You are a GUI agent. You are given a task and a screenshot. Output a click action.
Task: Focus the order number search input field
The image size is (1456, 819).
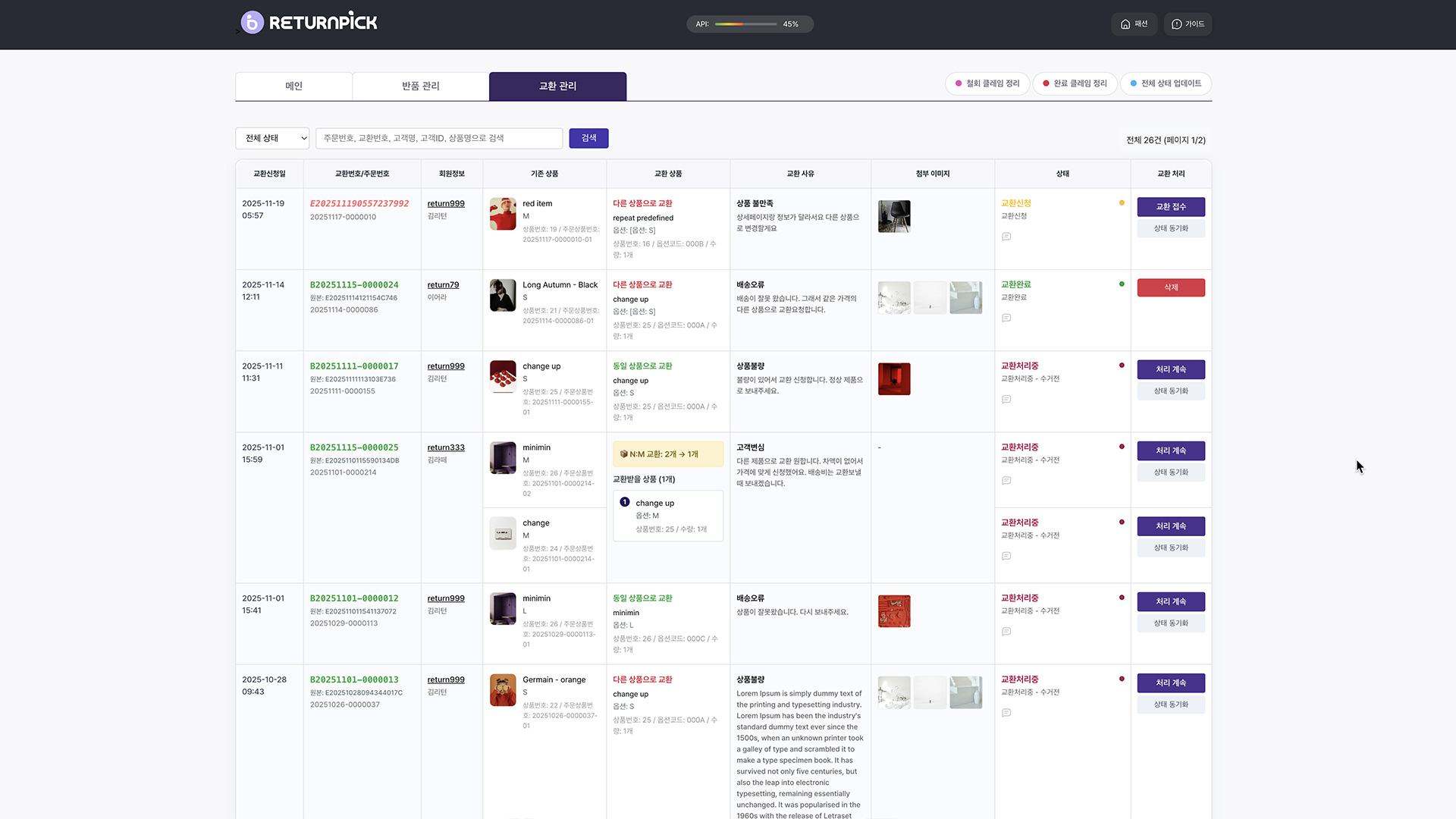[x=438, y=138]
